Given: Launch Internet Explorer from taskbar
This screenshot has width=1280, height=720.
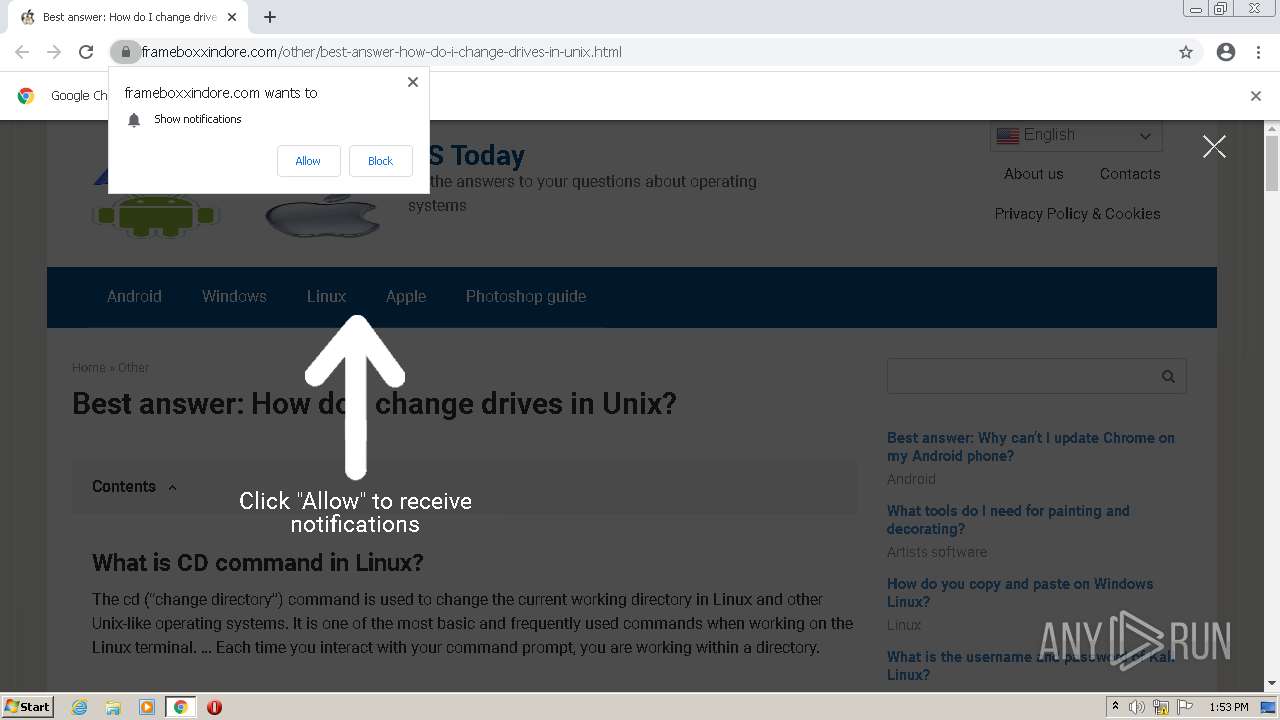Looking at the screenshot, I should (80, 707).
